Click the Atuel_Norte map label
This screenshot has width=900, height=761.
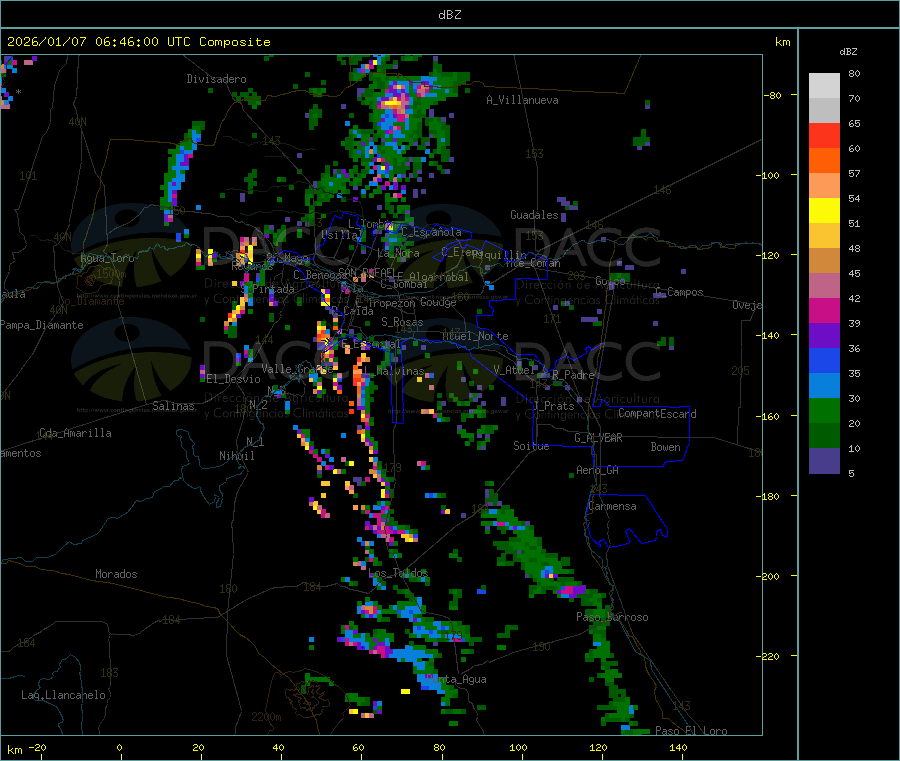click(475, 336)
